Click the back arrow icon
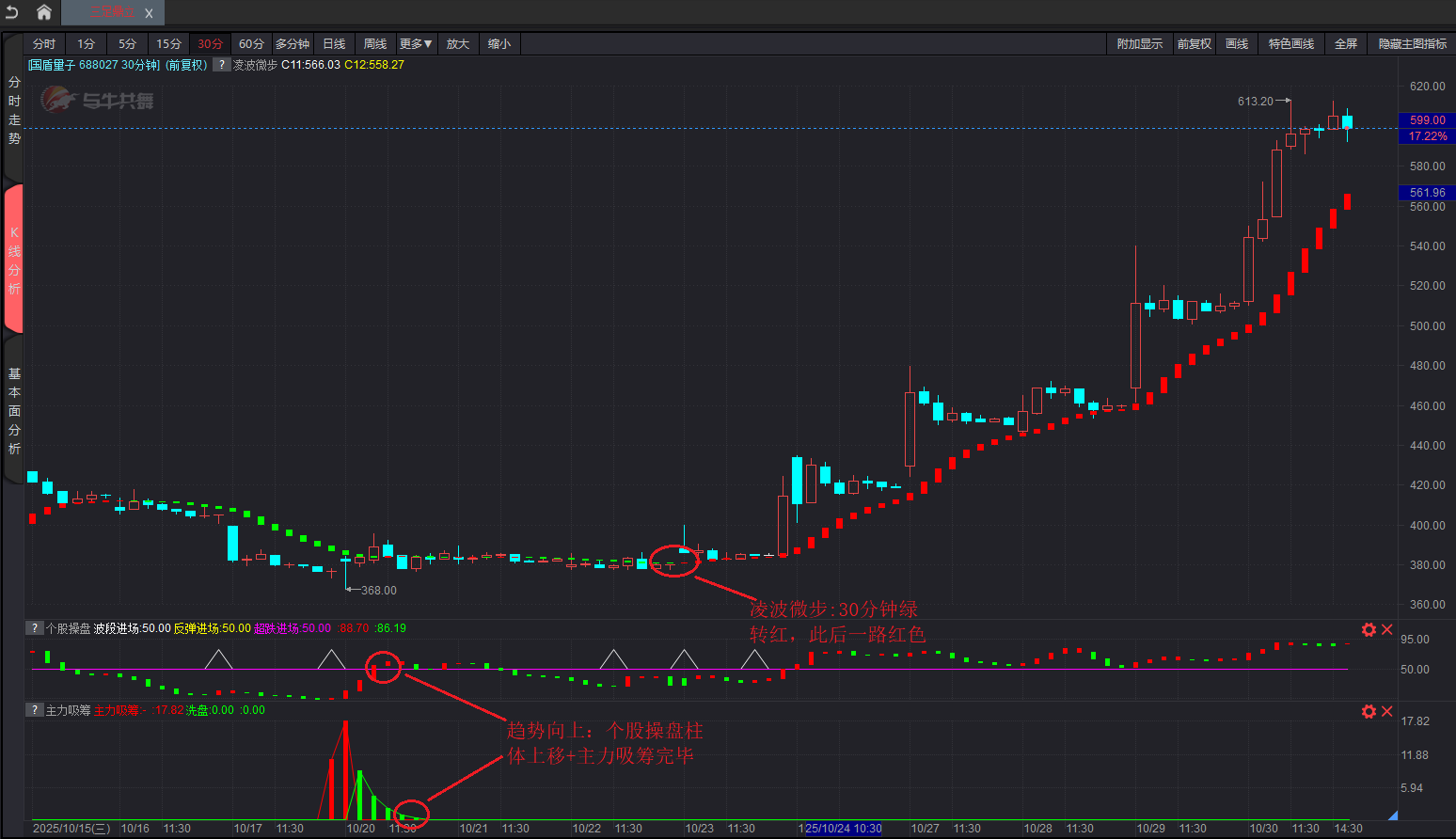 coord(12,12)
